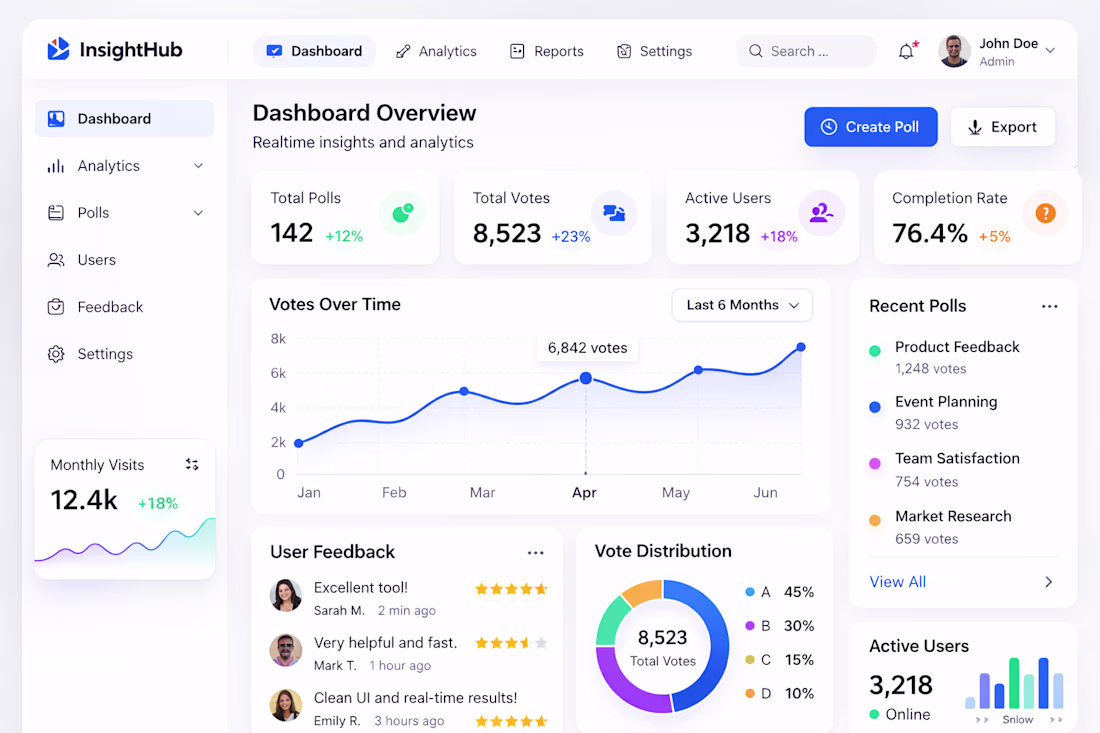Viewport: 1100px width, 733px height.
Task: Open the Last 6 Months dropdown
Action: click(742, 305)
